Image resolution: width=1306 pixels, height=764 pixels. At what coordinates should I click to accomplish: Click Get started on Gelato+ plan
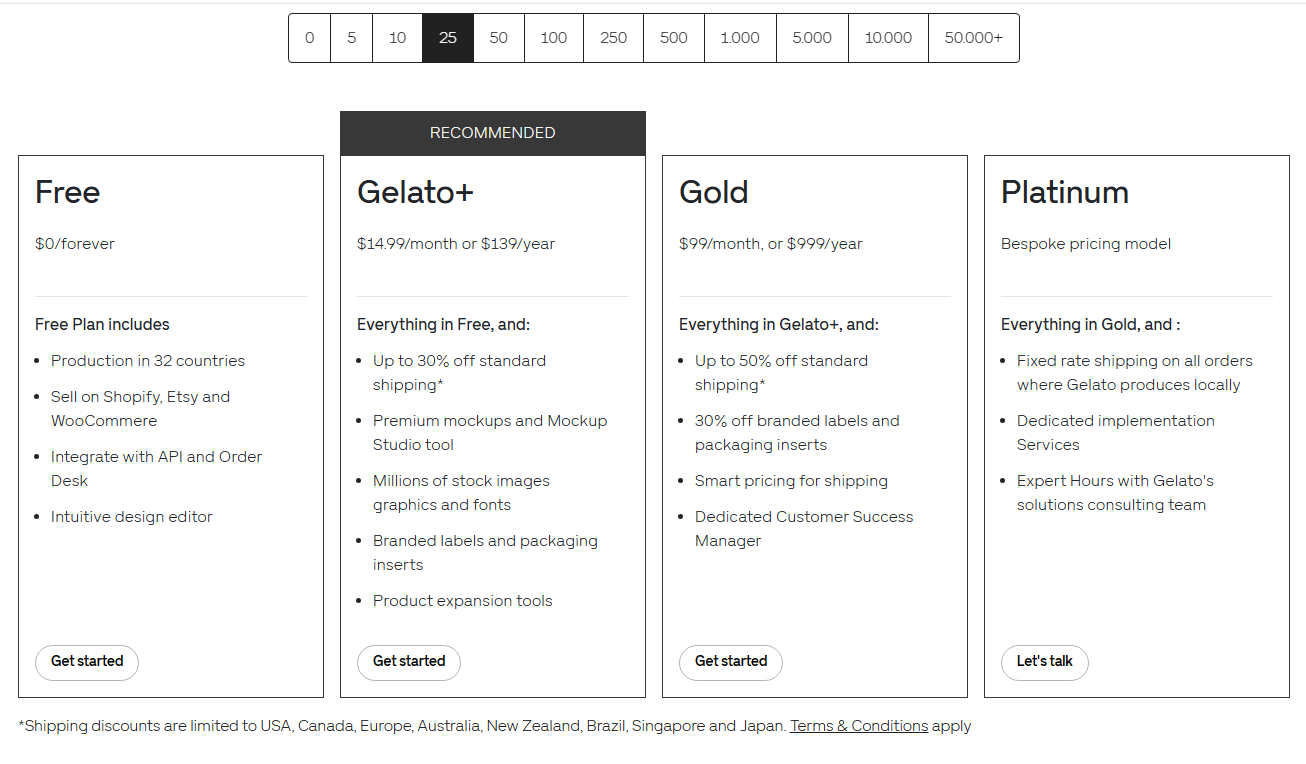point(409,662)
